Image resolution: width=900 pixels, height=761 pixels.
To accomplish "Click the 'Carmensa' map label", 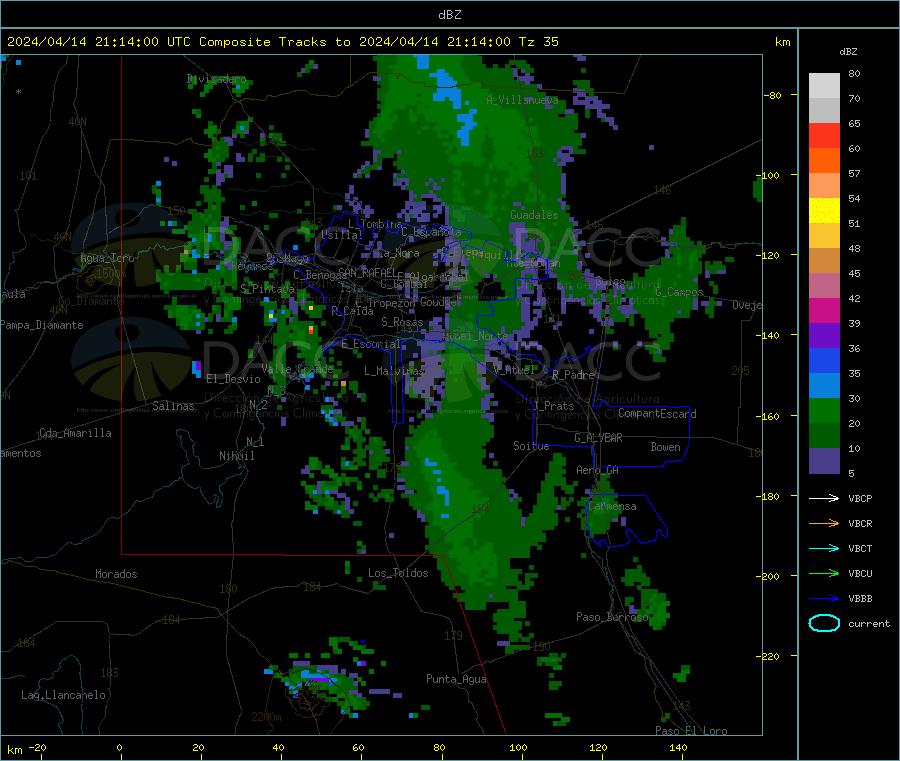I will [x=612, y=506].
